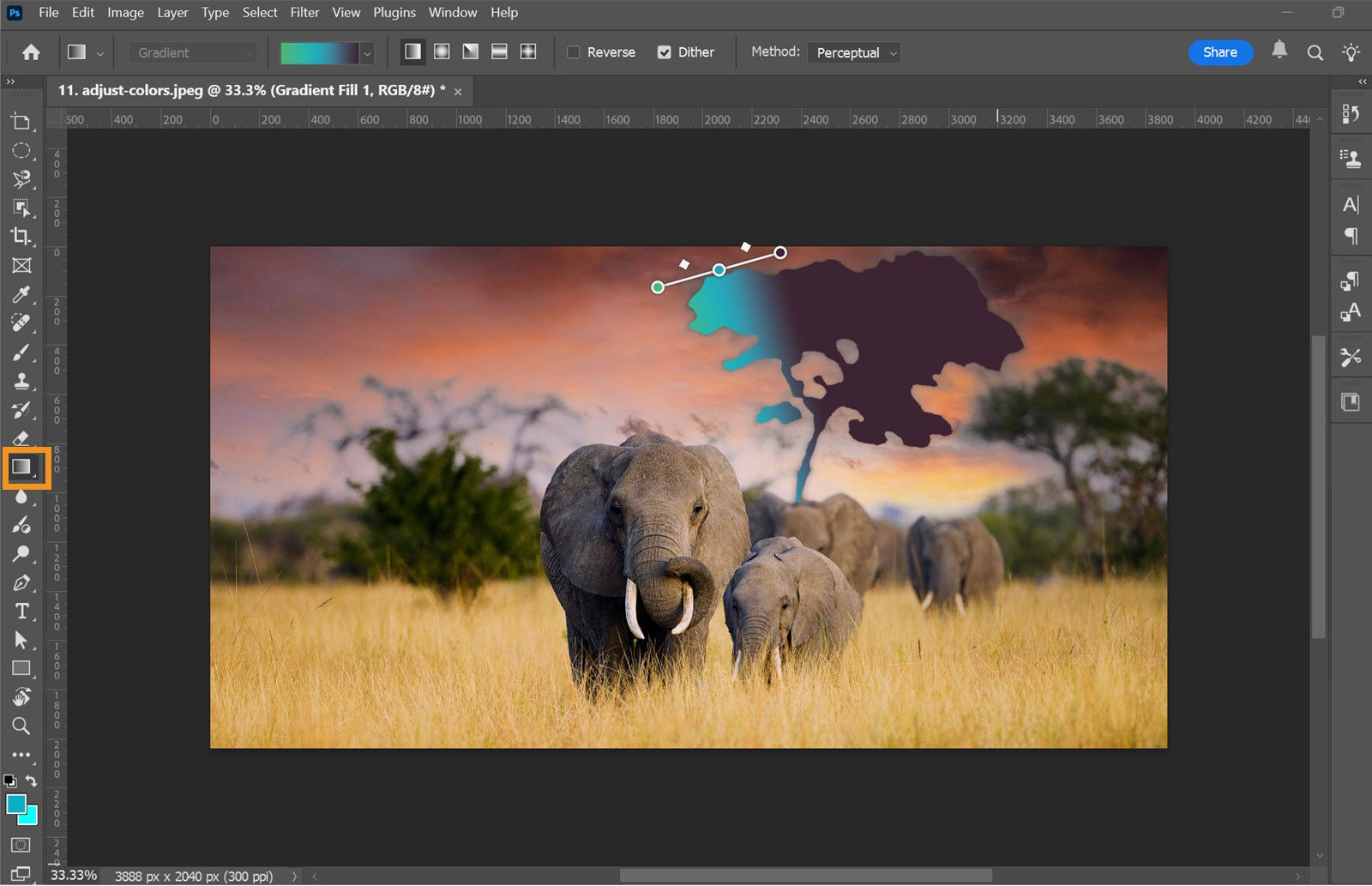
Task: Collapse the right panel with the double chevron
Action: [x=1363, y=81]
